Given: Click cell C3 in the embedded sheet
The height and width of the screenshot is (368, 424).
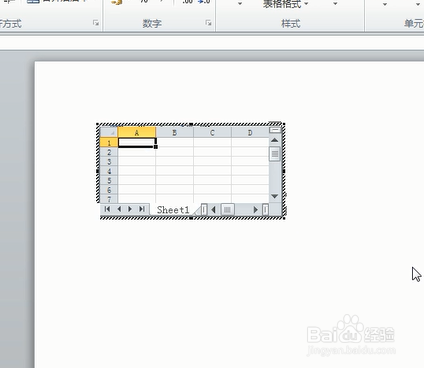Looking at the screenshot, I should [212, 162].
